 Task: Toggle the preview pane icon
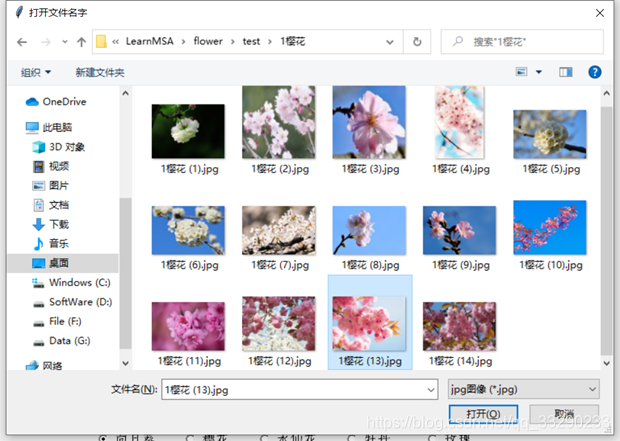click(x=565, y=72)
